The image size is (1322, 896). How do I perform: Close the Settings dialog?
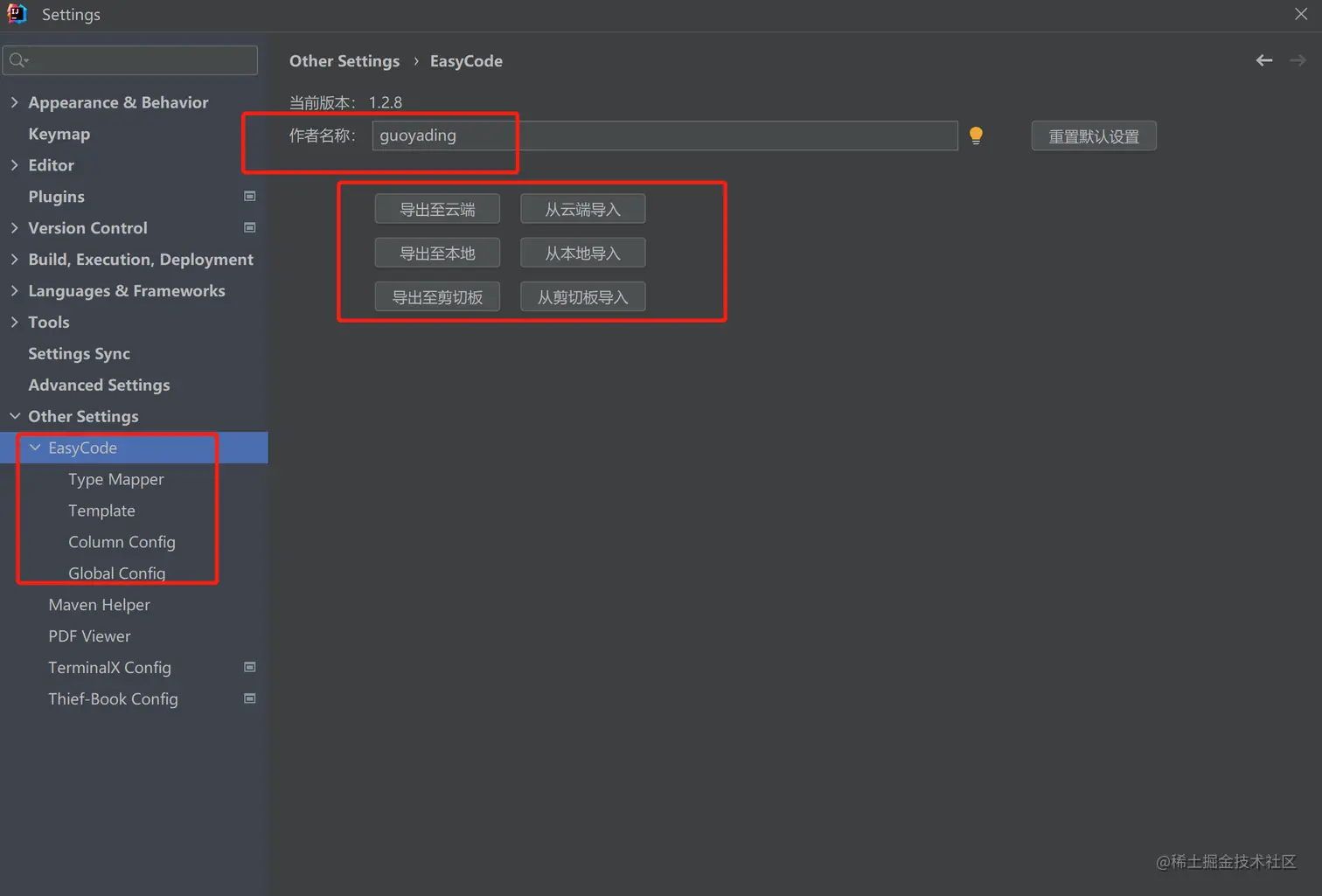click(x=1300, y=14)
